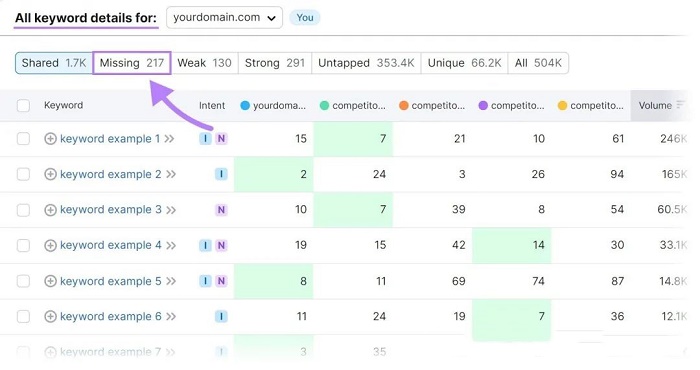Click the blue yourdomain color dot in the header
The width and height of the screenshot is (700, 370).
coord(245,106)
